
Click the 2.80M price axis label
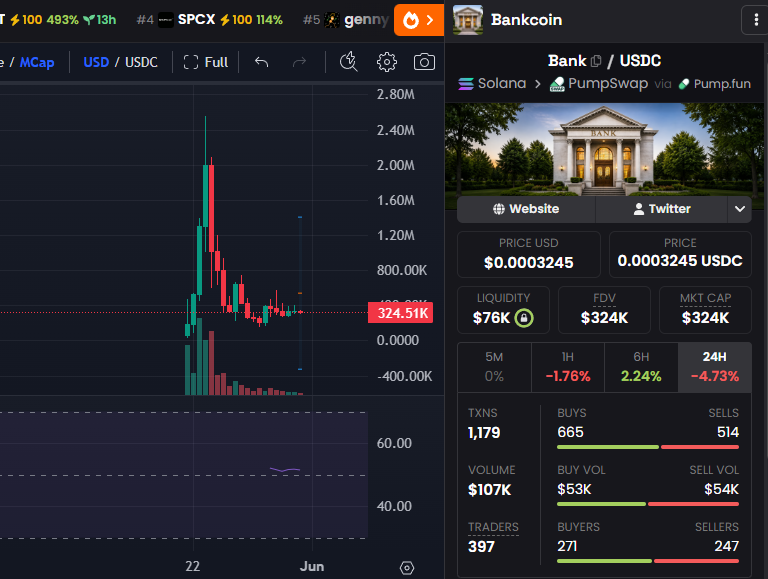coord(396,95)
